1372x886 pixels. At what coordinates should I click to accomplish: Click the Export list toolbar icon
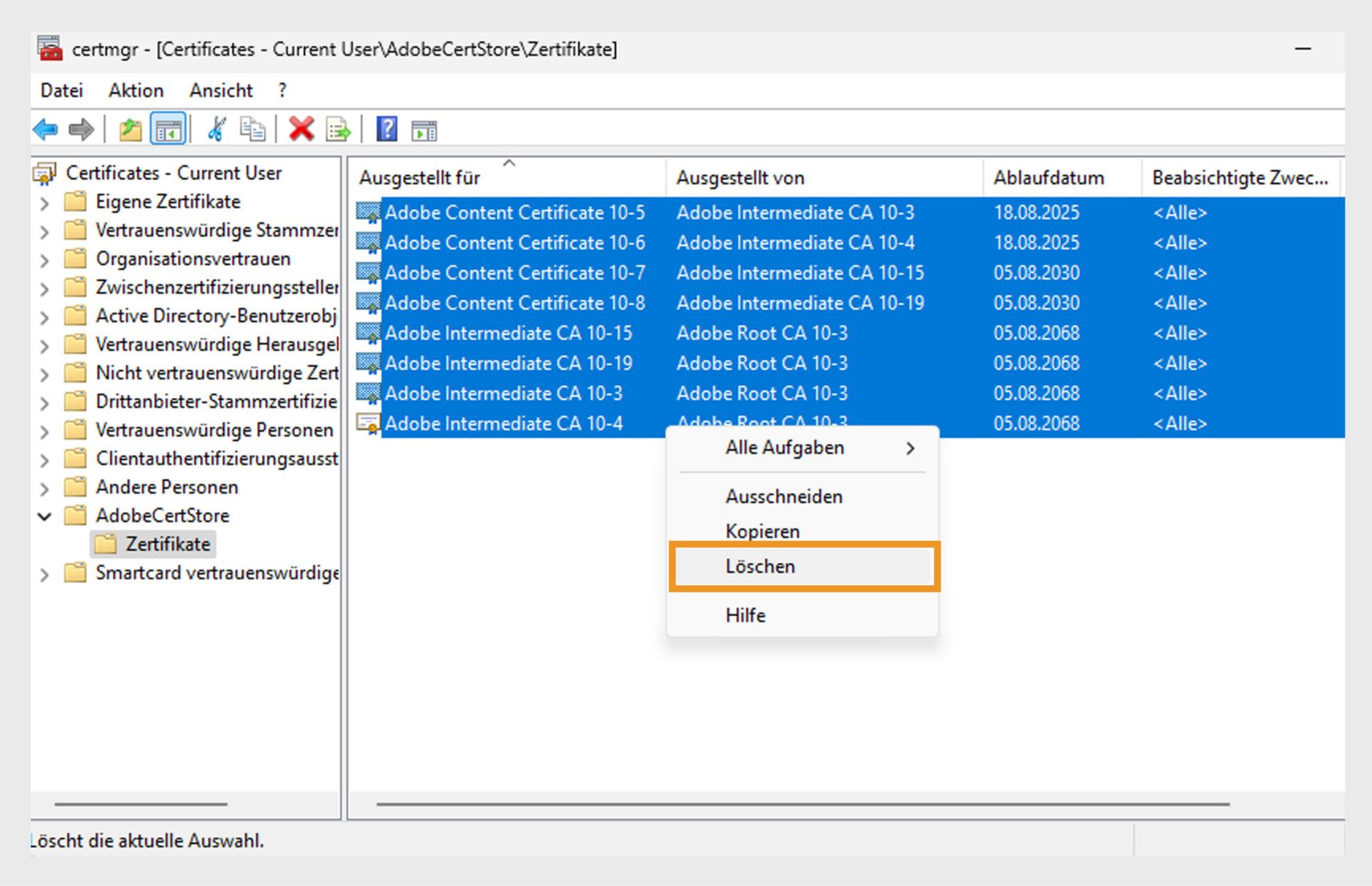click(x=338, y=129)
